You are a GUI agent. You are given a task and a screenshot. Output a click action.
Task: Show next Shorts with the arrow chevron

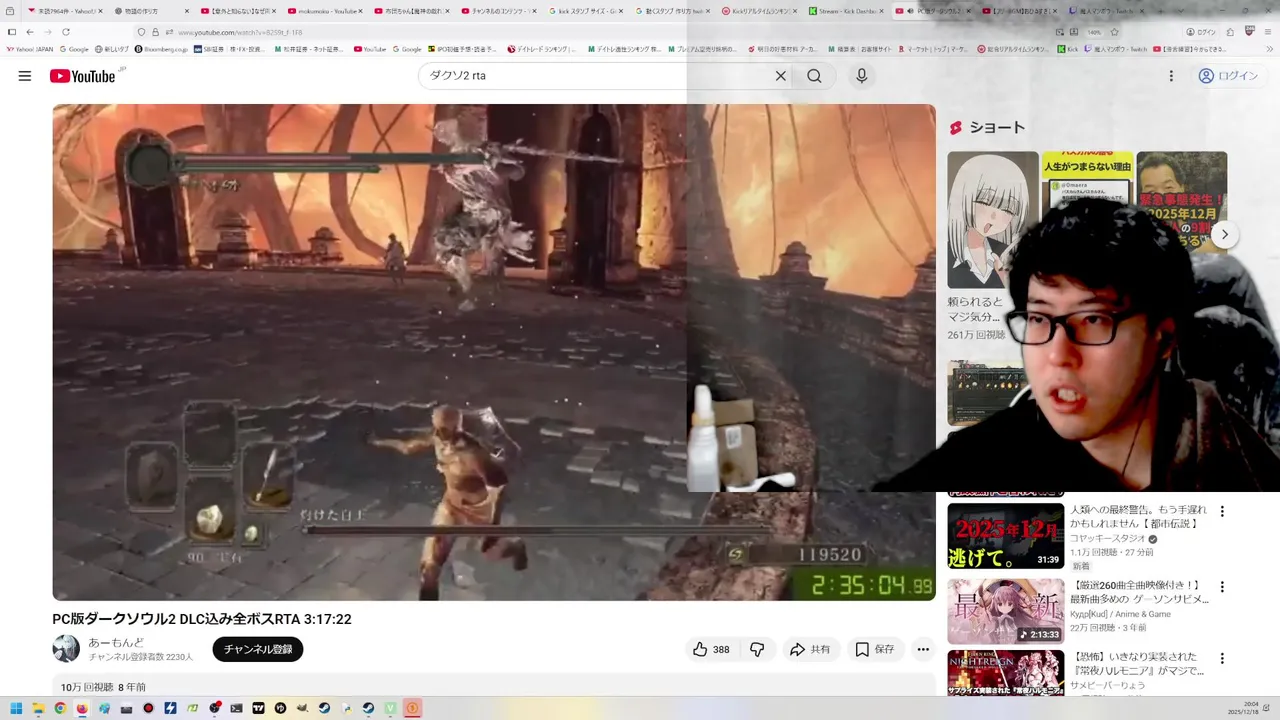1224,235
